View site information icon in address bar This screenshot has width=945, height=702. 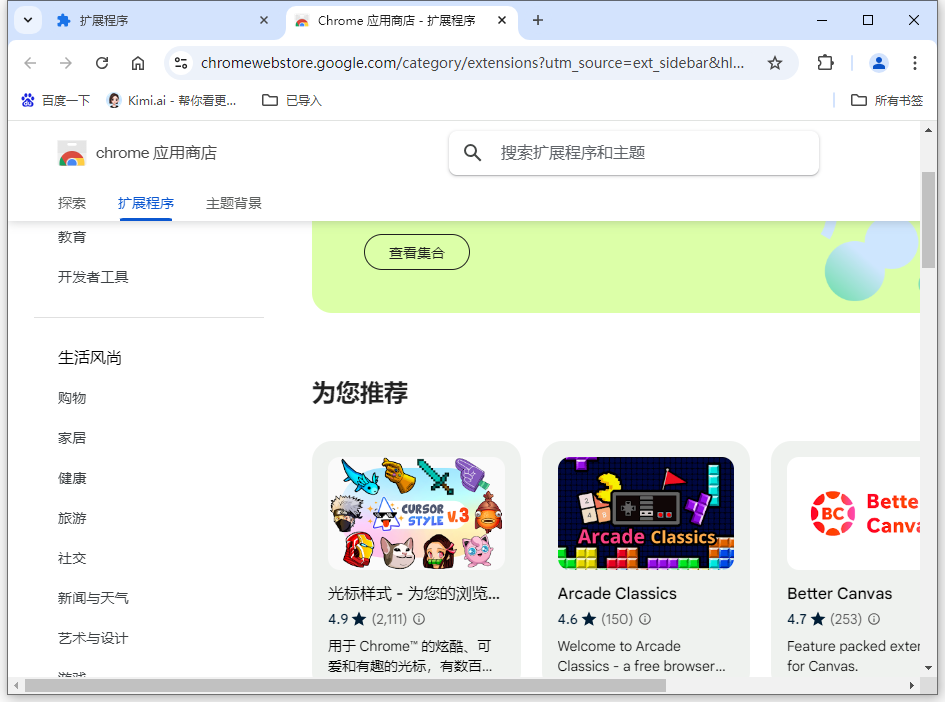point(181,63)
